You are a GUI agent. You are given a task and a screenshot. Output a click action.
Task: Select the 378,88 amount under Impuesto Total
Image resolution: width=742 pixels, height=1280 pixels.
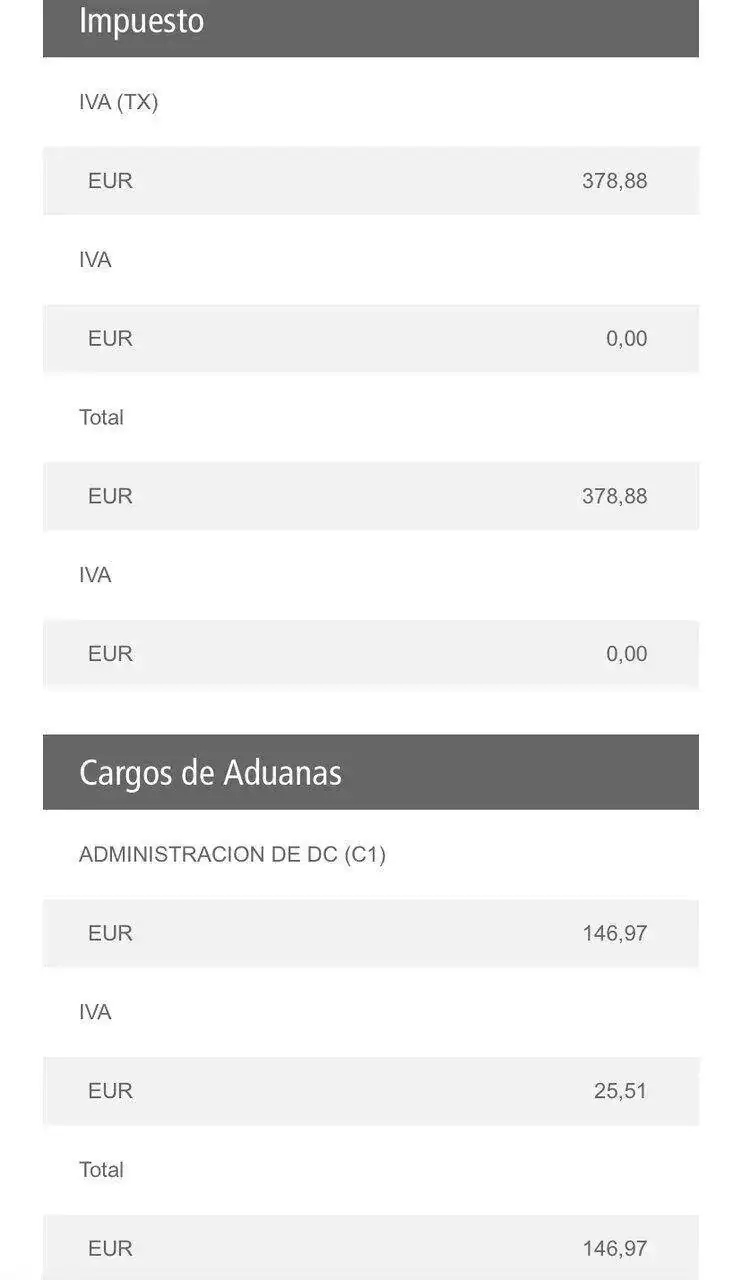[x=614, y=496]
